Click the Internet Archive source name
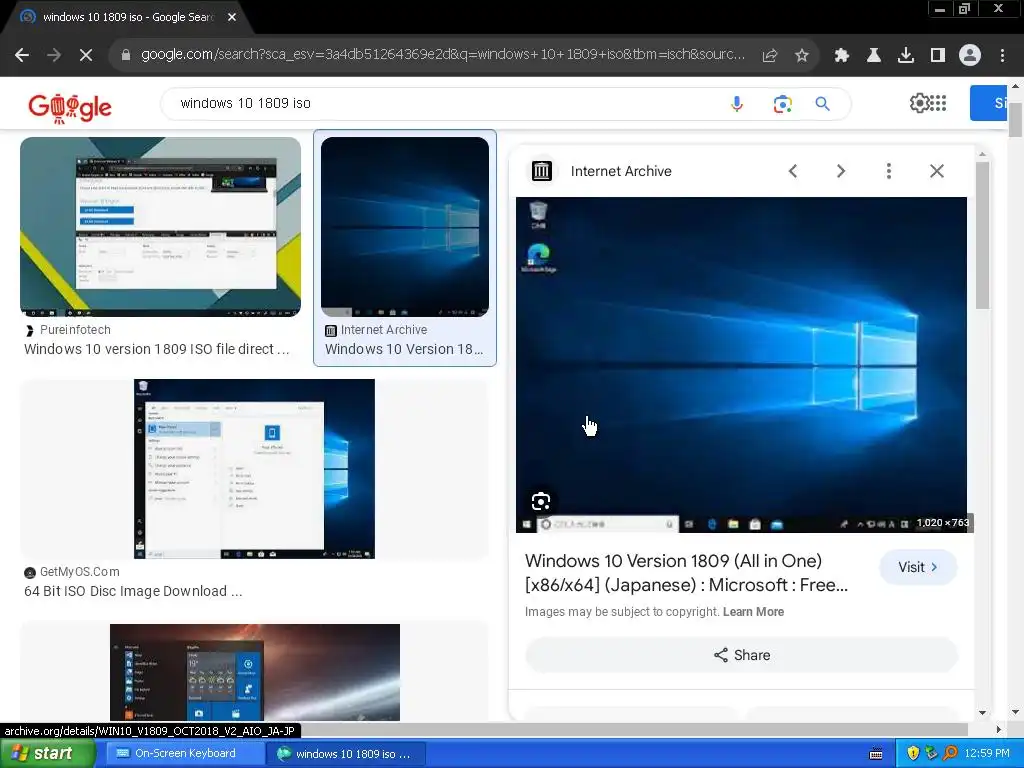 (x=621, y=171)
